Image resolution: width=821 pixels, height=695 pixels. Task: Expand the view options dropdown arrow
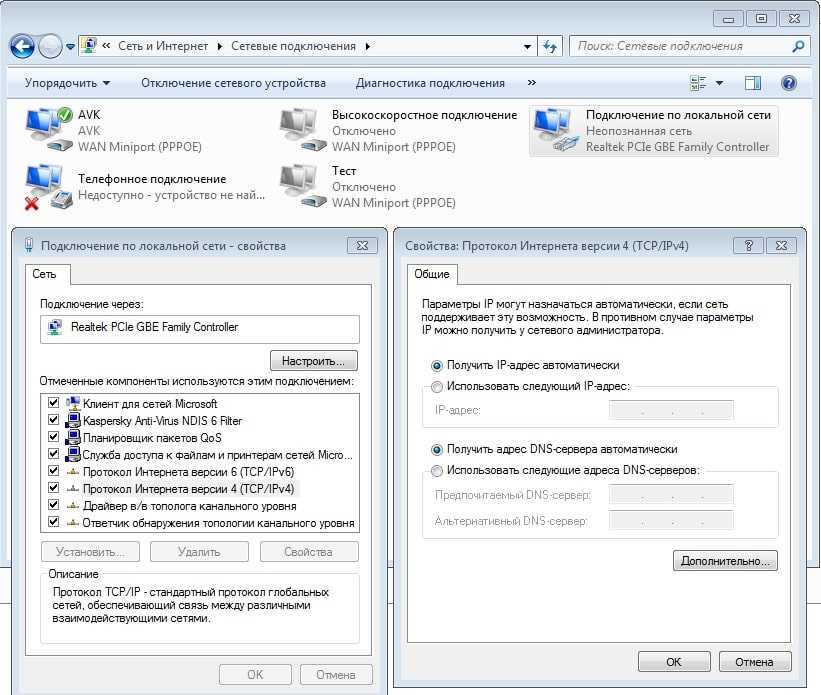coord(719,83)
